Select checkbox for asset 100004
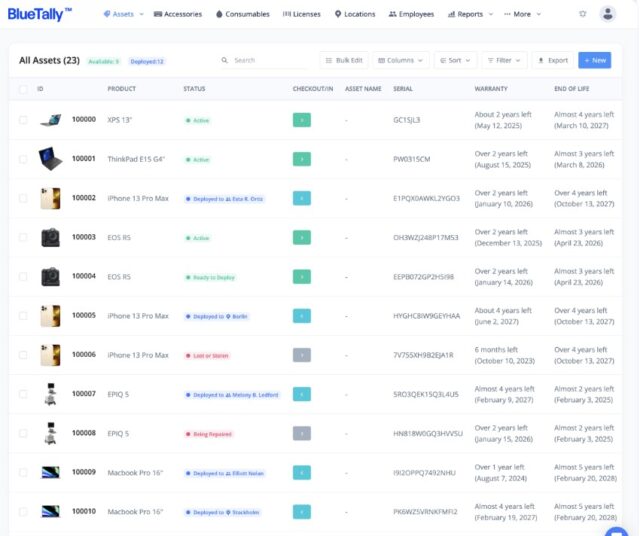Screen dimensions: 640x536 click(23, 277)
